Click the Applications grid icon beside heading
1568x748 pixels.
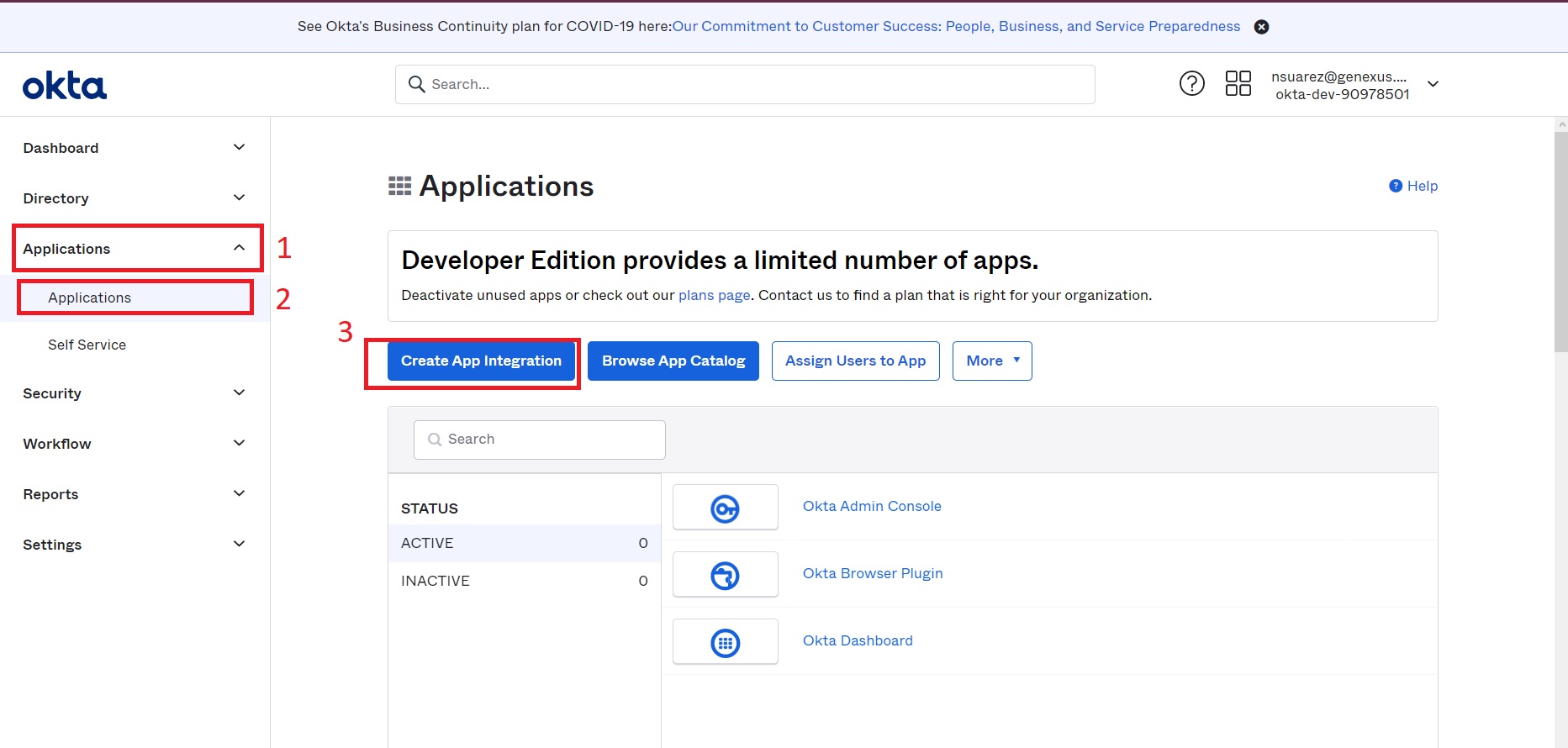399,186
